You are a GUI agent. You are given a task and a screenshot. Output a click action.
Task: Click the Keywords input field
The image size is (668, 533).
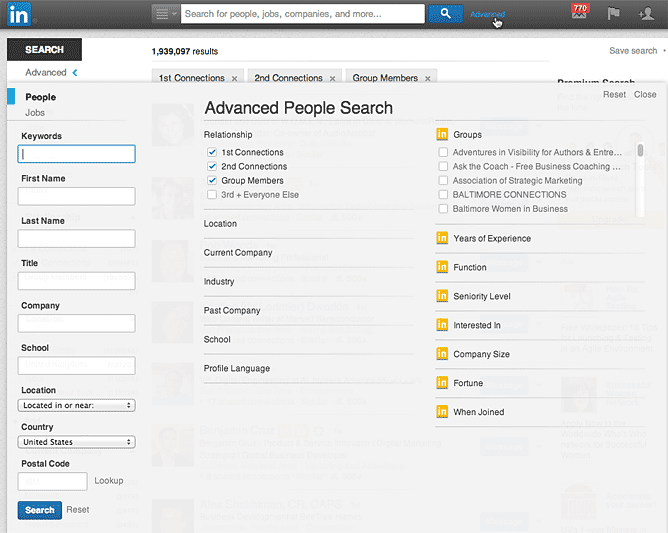(x=77, y=154)
